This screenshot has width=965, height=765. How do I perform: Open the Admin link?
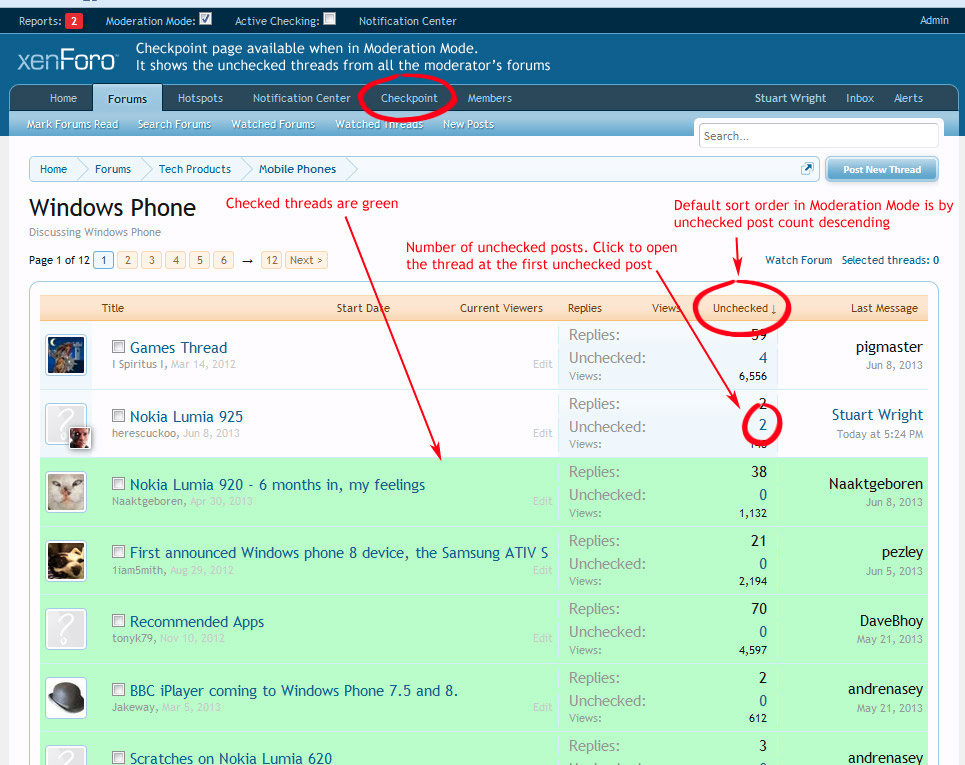click(934, 20)
